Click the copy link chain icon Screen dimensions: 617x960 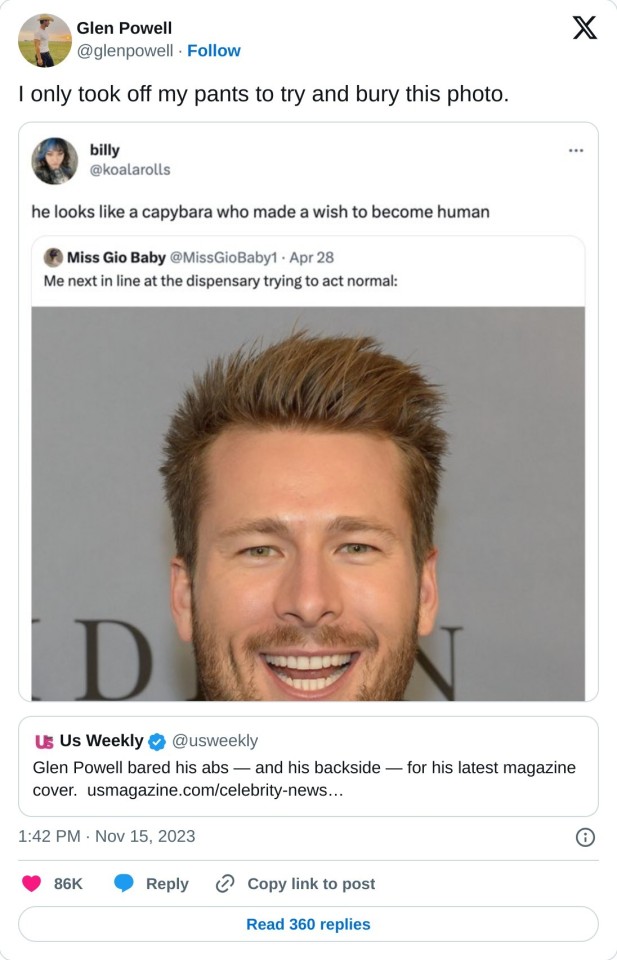225,883
